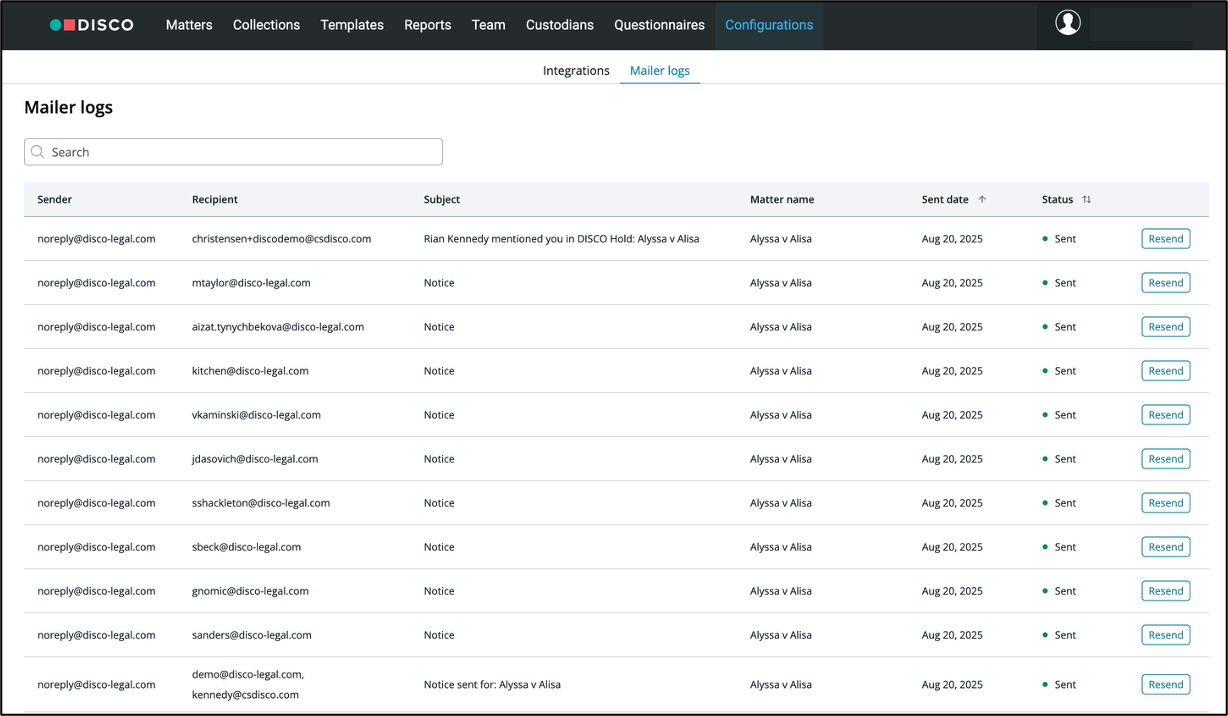Resend notice to kitchen@disco-legal.com
Viewport: 1228px width, 716px height.
1165,371
